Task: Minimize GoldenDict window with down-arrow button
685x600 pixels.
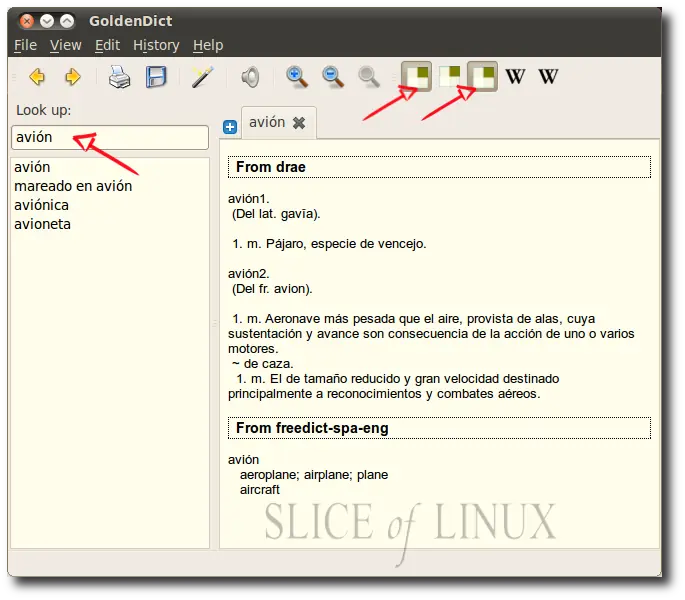Action: [x=47, y=21]
